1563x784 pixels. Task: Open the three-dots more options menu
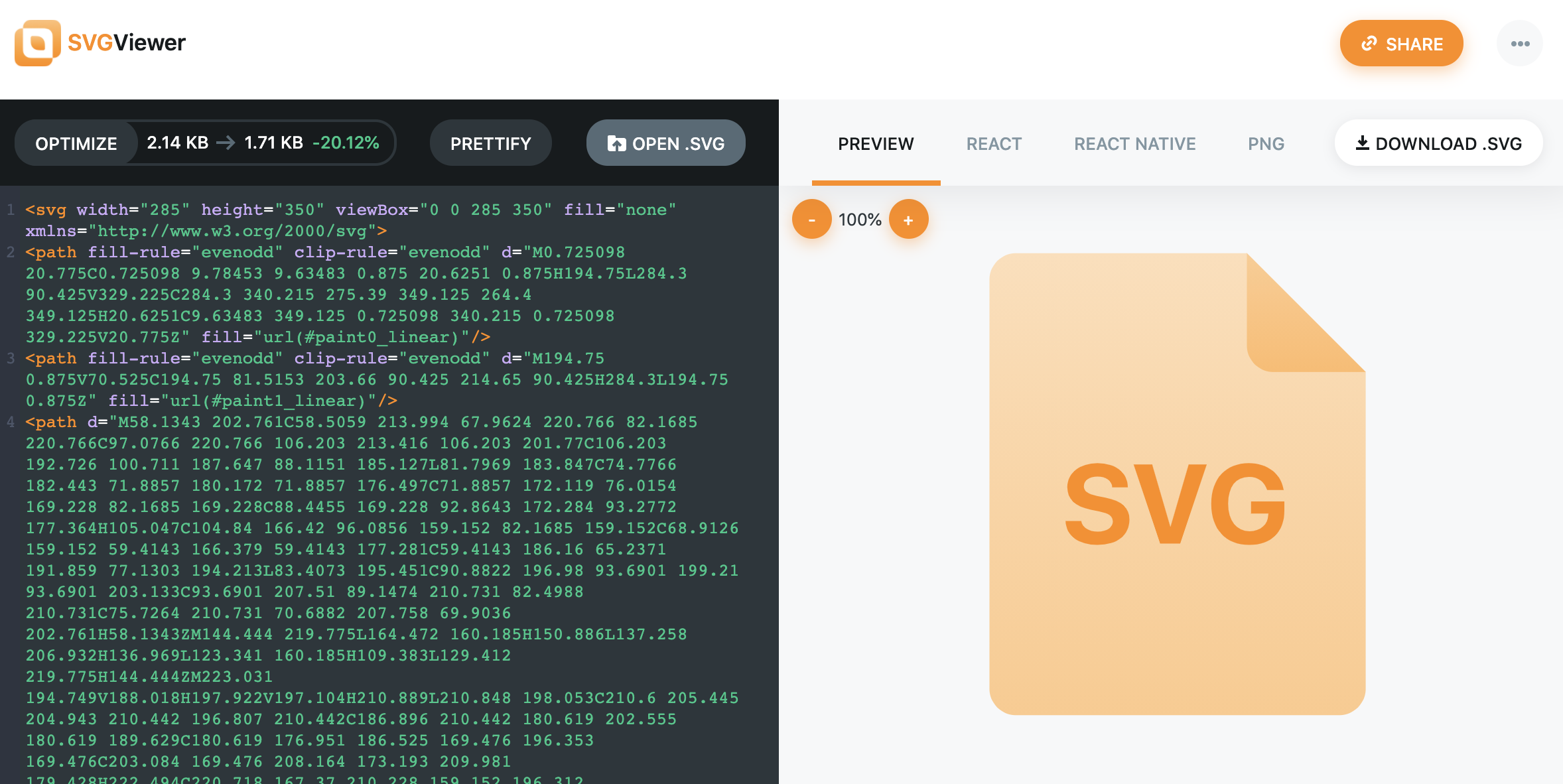[x=1519, y=44]
